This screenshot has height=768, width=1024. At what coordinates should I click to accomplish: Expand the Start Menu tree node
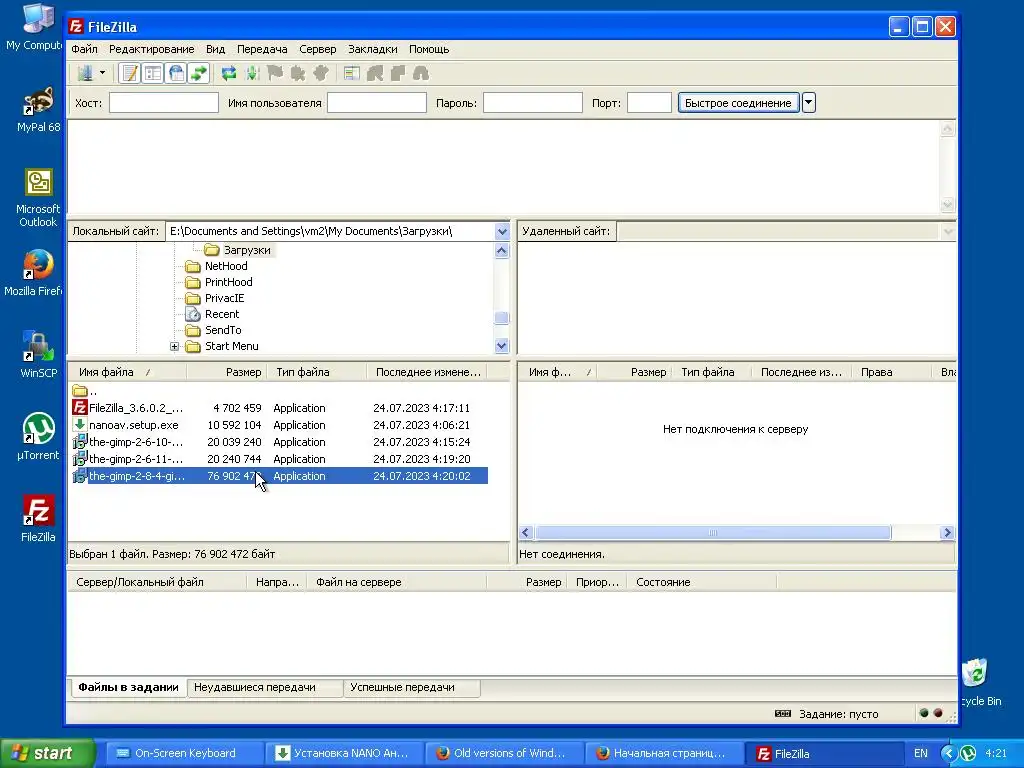[174, 346]
